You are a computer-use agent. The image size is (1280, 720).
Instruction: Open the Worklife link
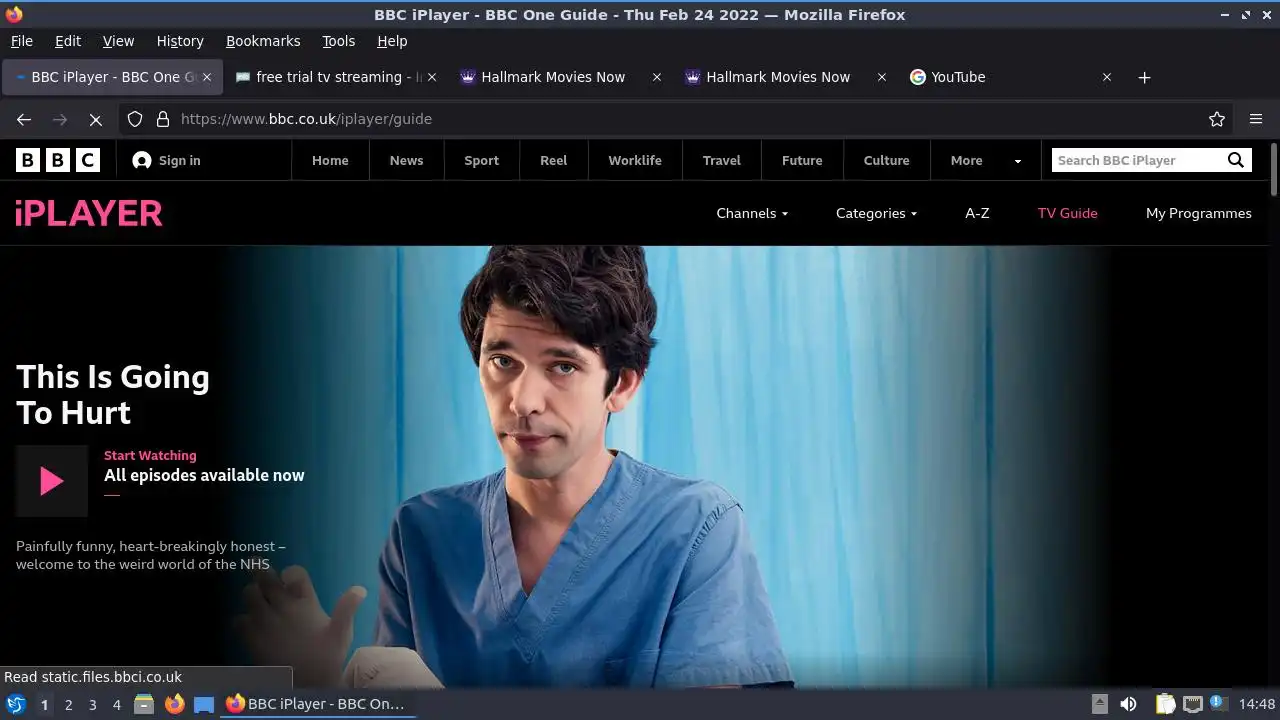click(x=635, y=160)
